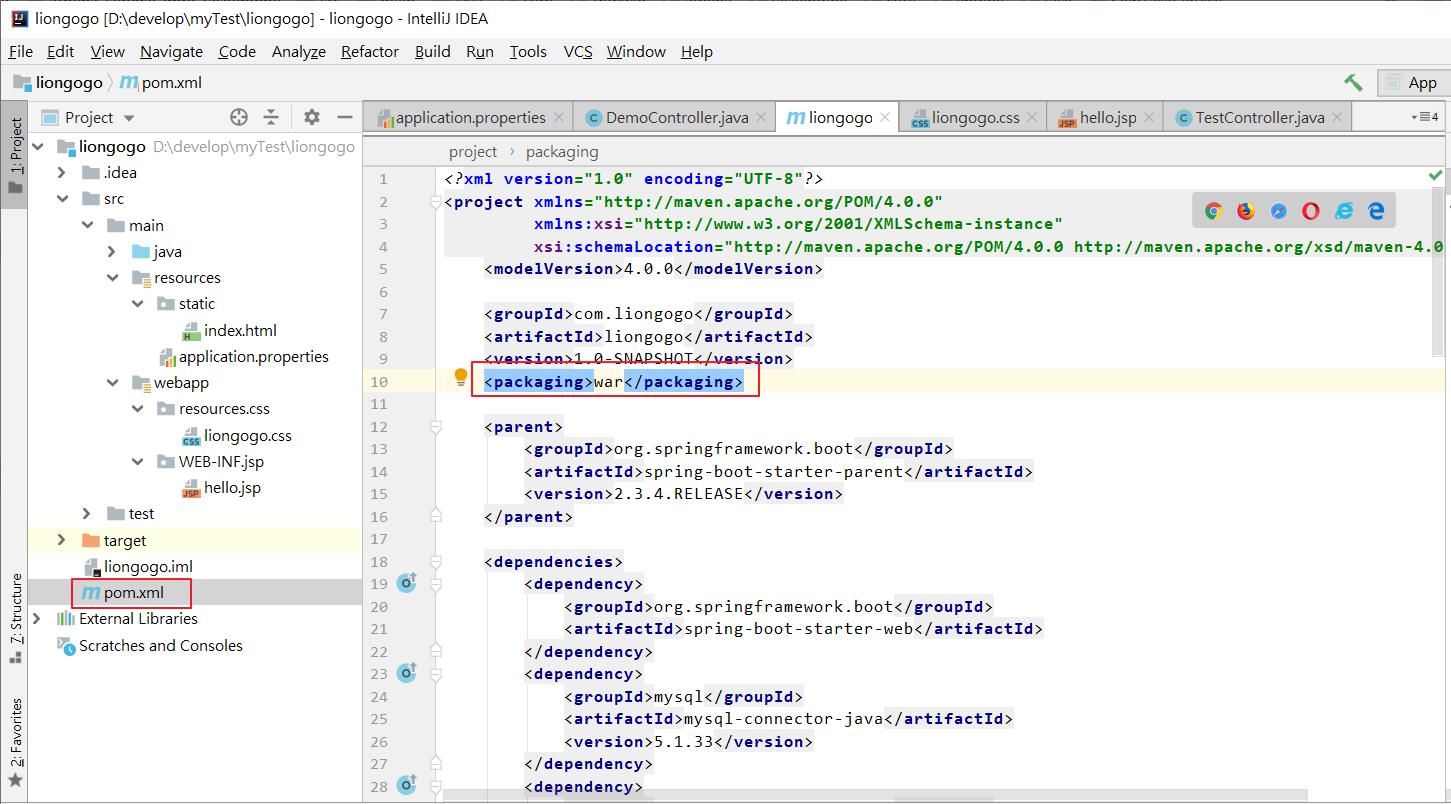The height and width of the screenshot is (804, 1451).
Task: Open in Internet Explorer browser icon
Action: [1344, 210]
